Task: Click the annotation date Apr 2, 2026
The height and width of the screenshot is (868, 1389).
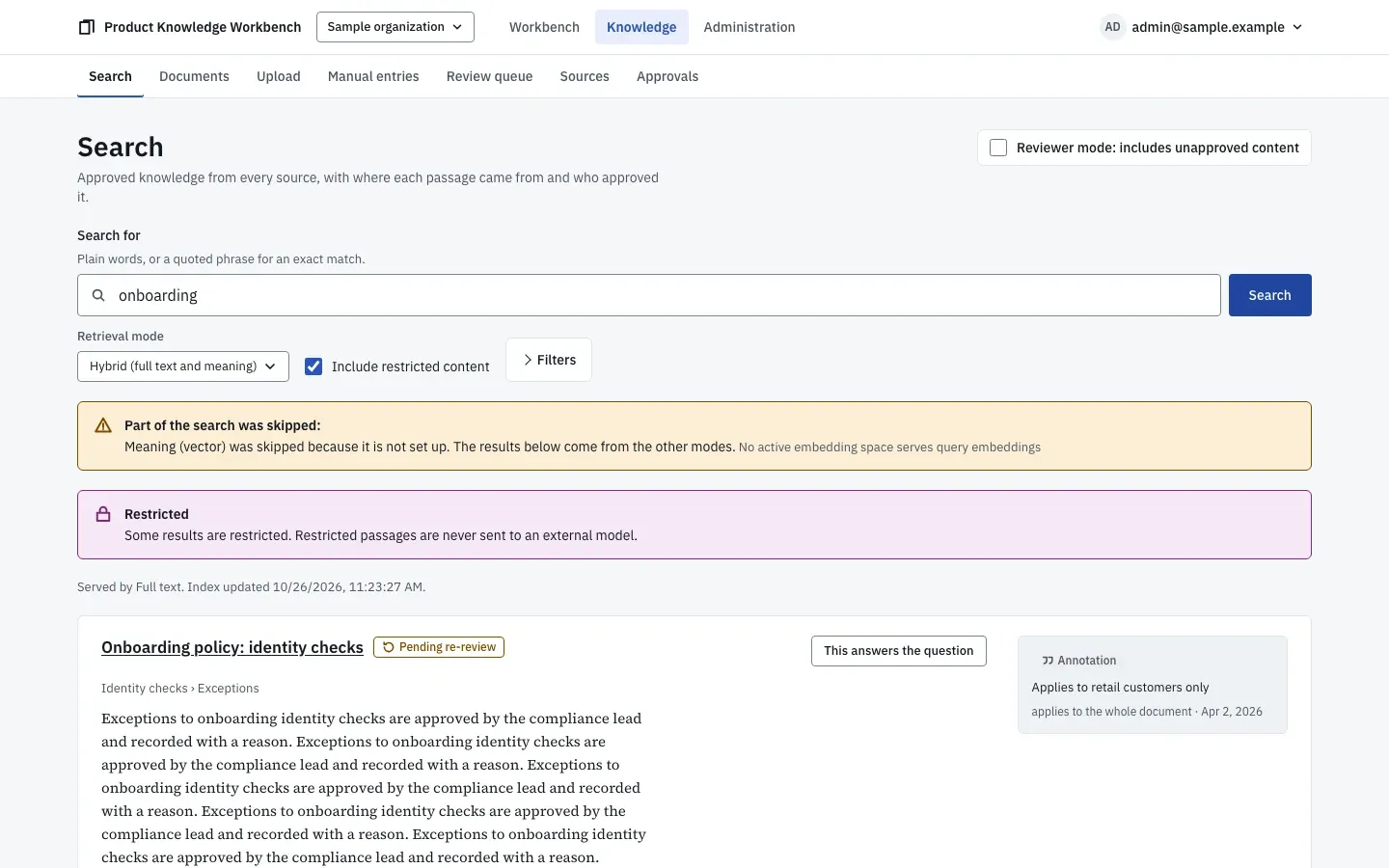Action: pos(1232,712)
